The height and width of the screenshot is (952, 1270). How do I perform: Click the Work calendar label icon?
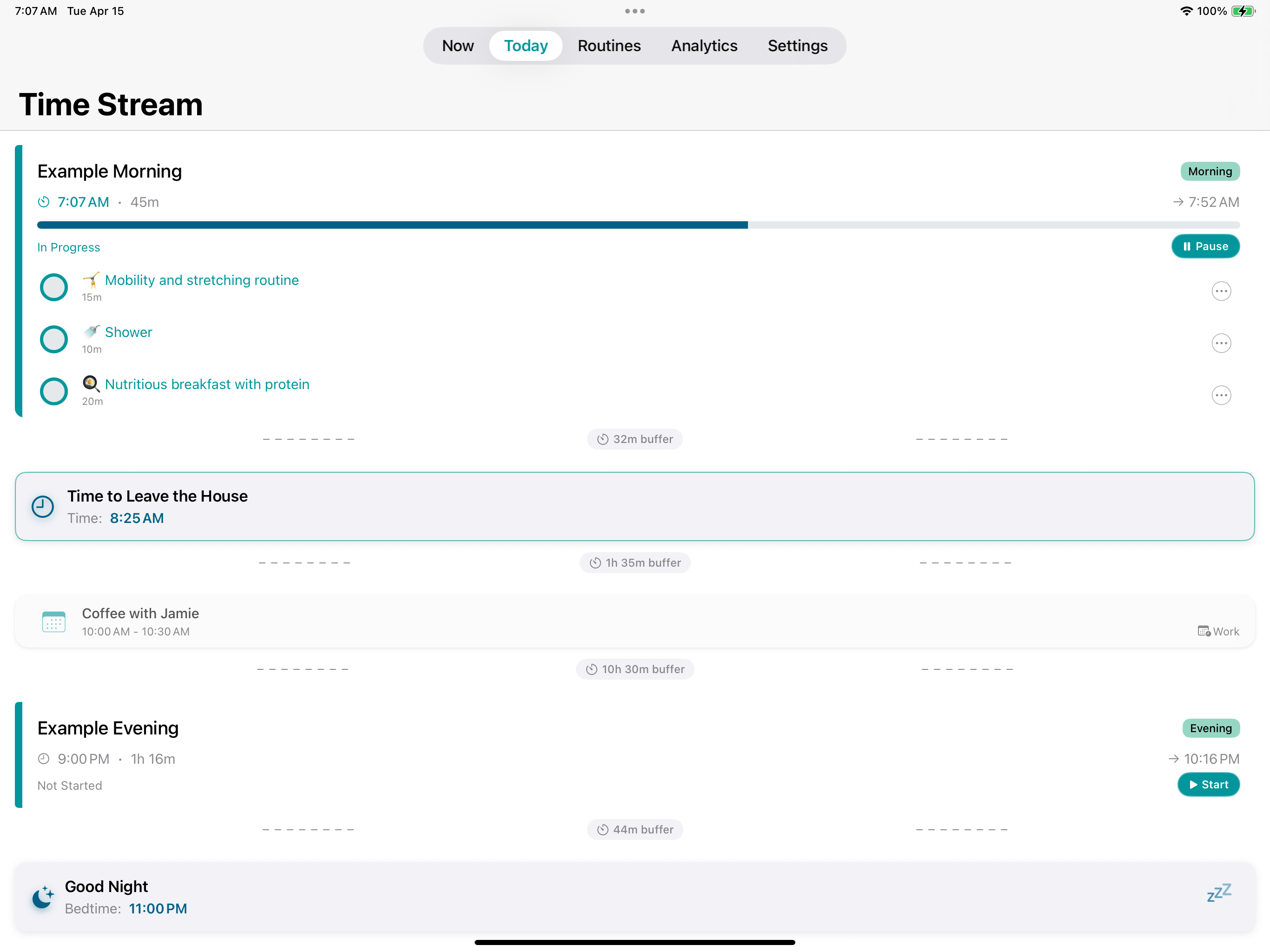point(1204,631)
